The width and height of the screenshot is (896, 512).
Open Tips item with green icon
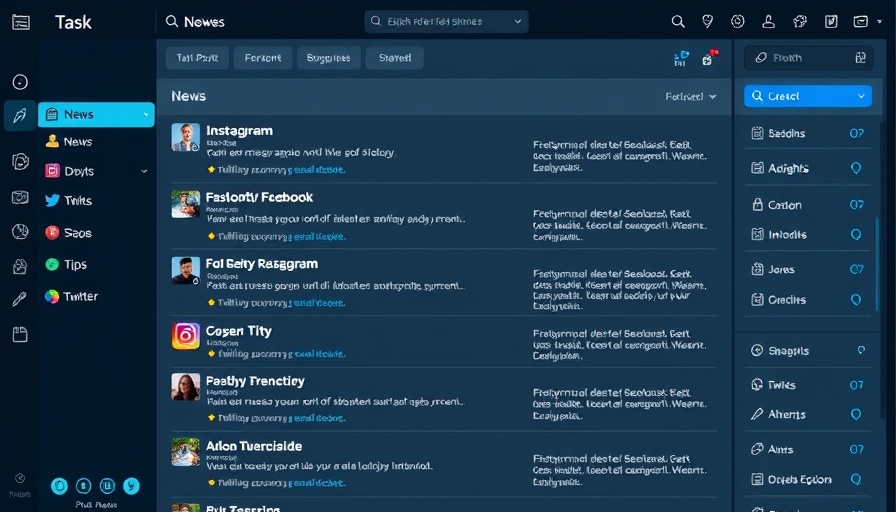click(66, 265)
